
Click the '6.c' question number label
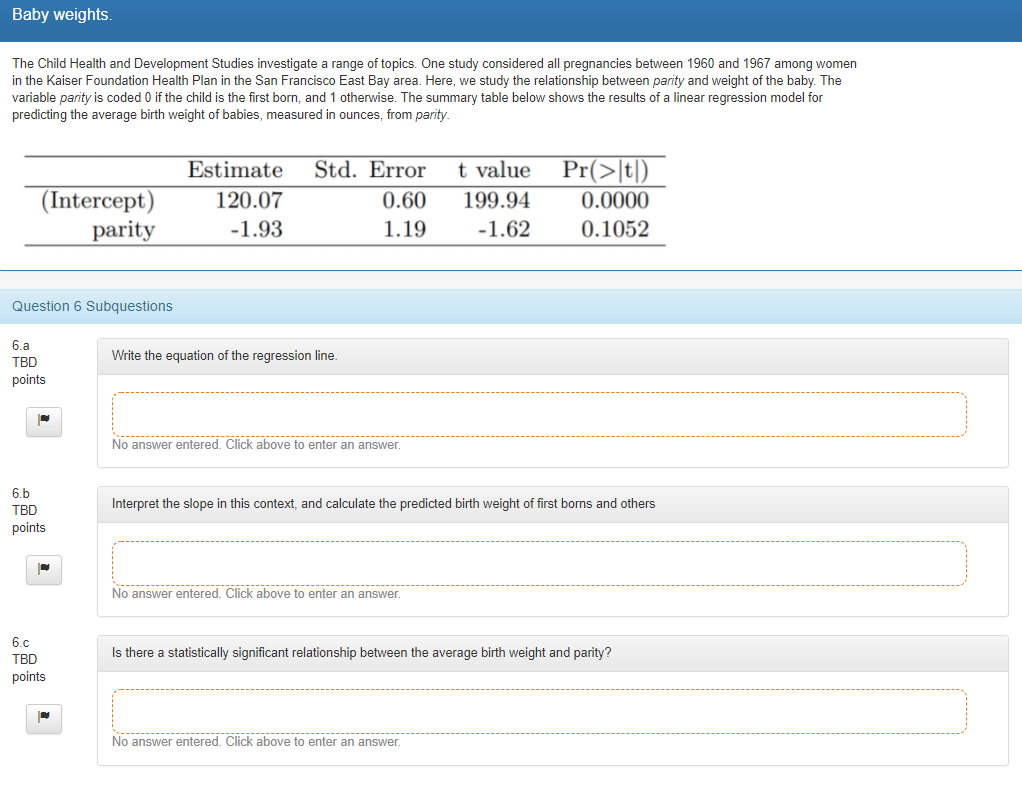pyautogui.click(x=21, y=642)
